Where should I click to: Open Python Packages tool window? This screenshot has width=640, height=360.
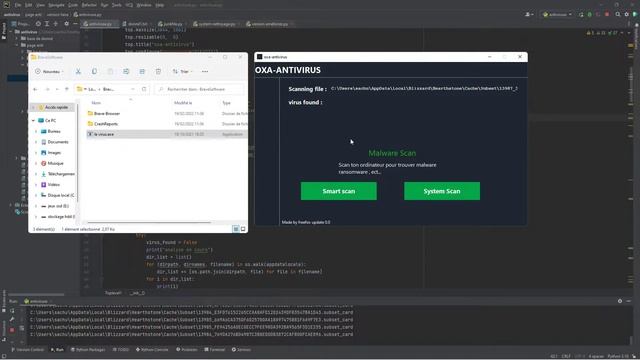click(88, 350)
